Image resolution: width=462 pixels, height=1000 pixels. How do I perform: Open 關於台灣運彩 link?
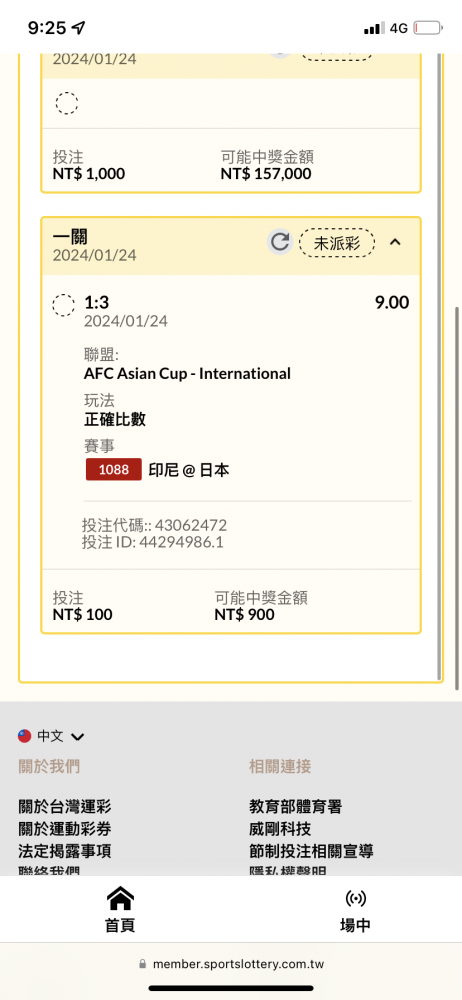pyautogui.click(x=65, y=806)
